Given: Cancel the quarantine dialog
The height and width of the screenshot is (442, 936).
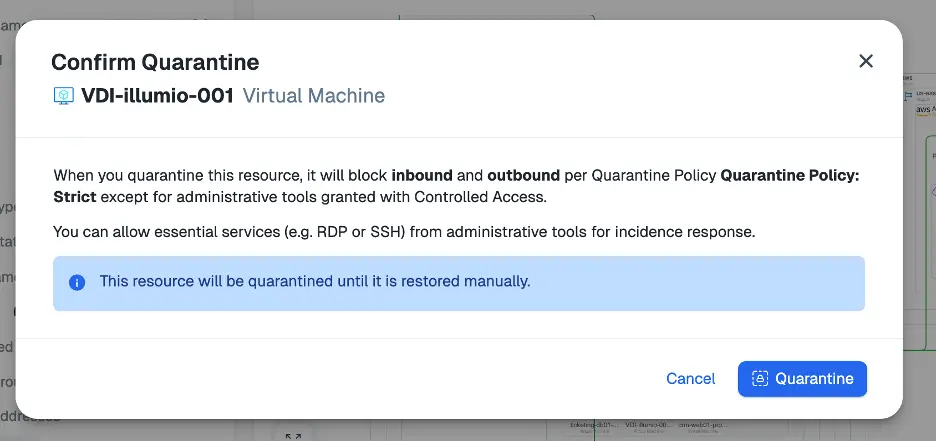Looking at the screenshot, I should 691,379.
